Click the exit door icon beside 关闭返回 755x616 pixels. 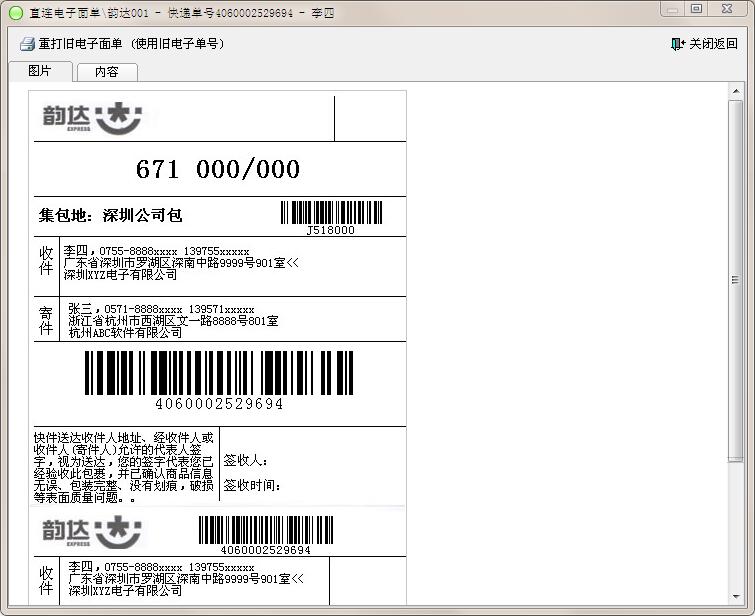click(x=677, y=44)
